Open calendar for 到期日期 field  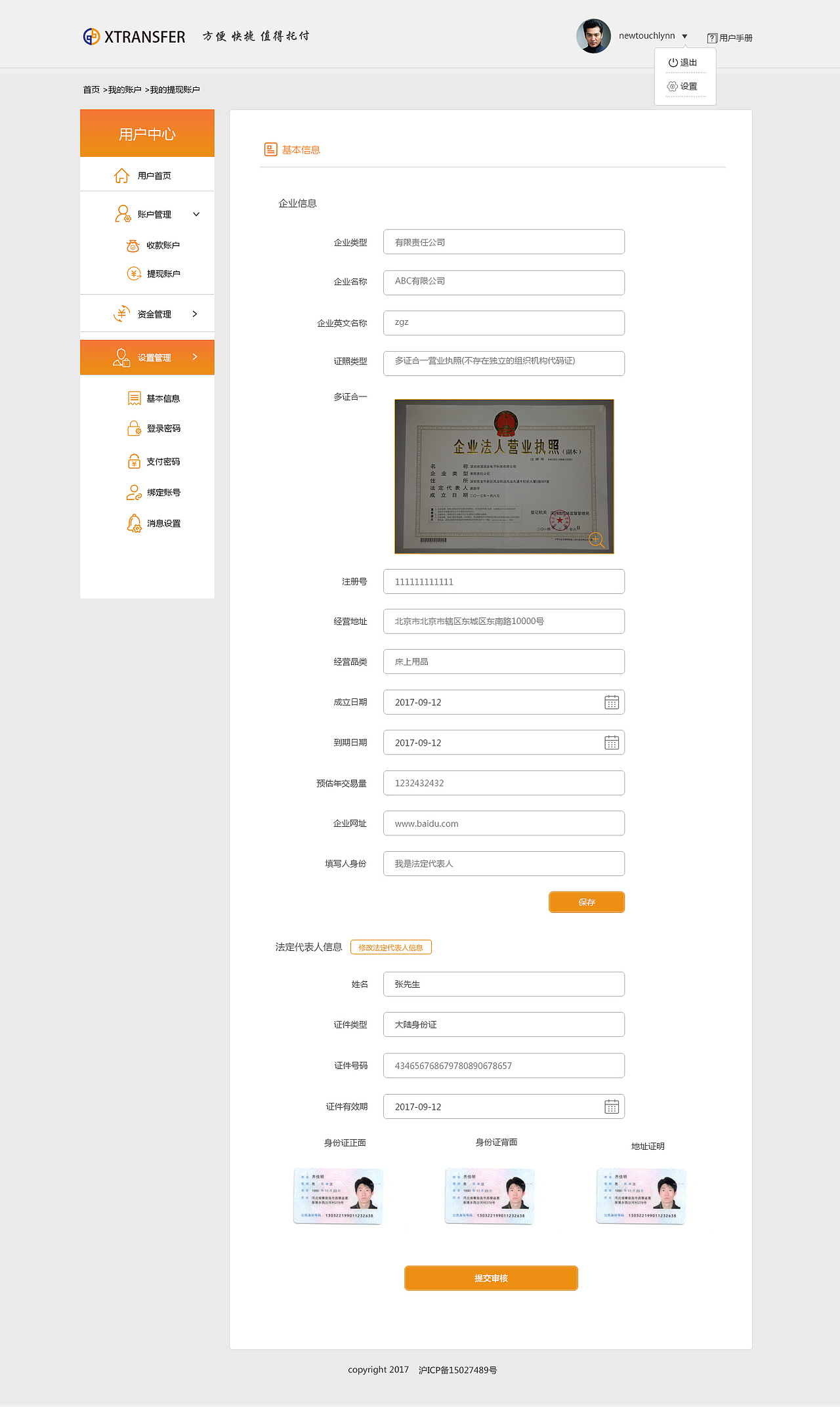click(612, 742)
